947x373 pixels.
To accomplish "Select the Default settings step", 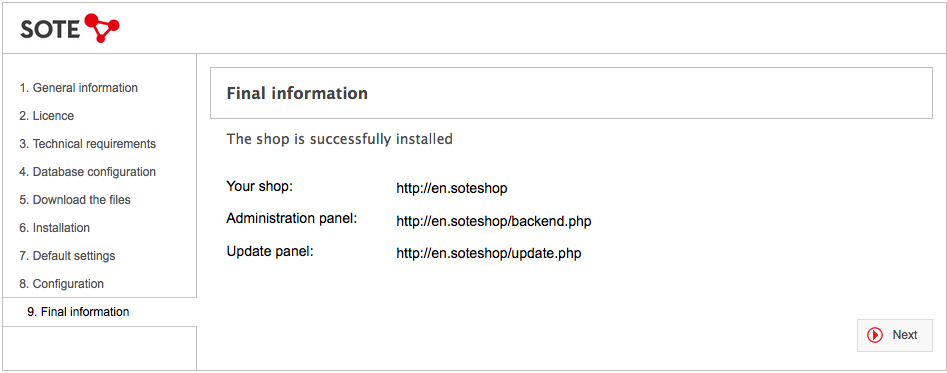I will (67, 255).
